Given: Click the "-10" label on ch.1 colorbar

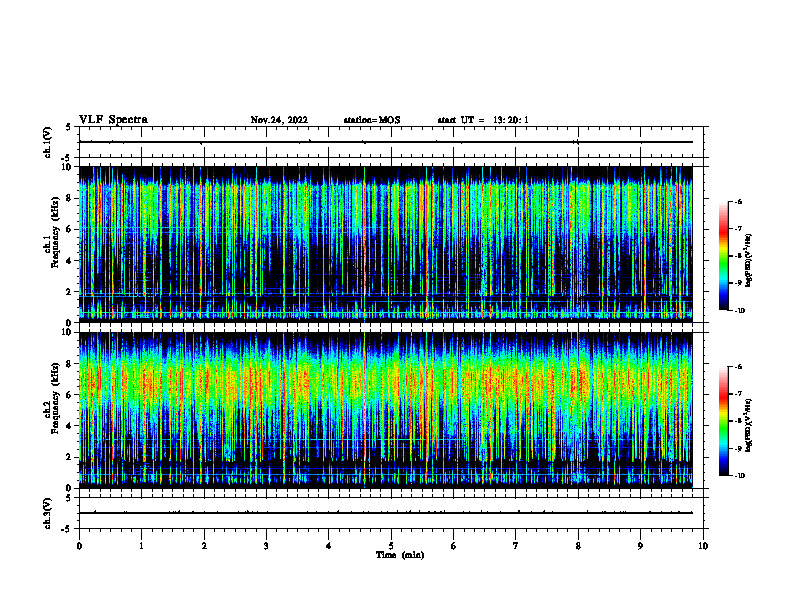Looking at the screenshot, I should [x=739, y=311].
